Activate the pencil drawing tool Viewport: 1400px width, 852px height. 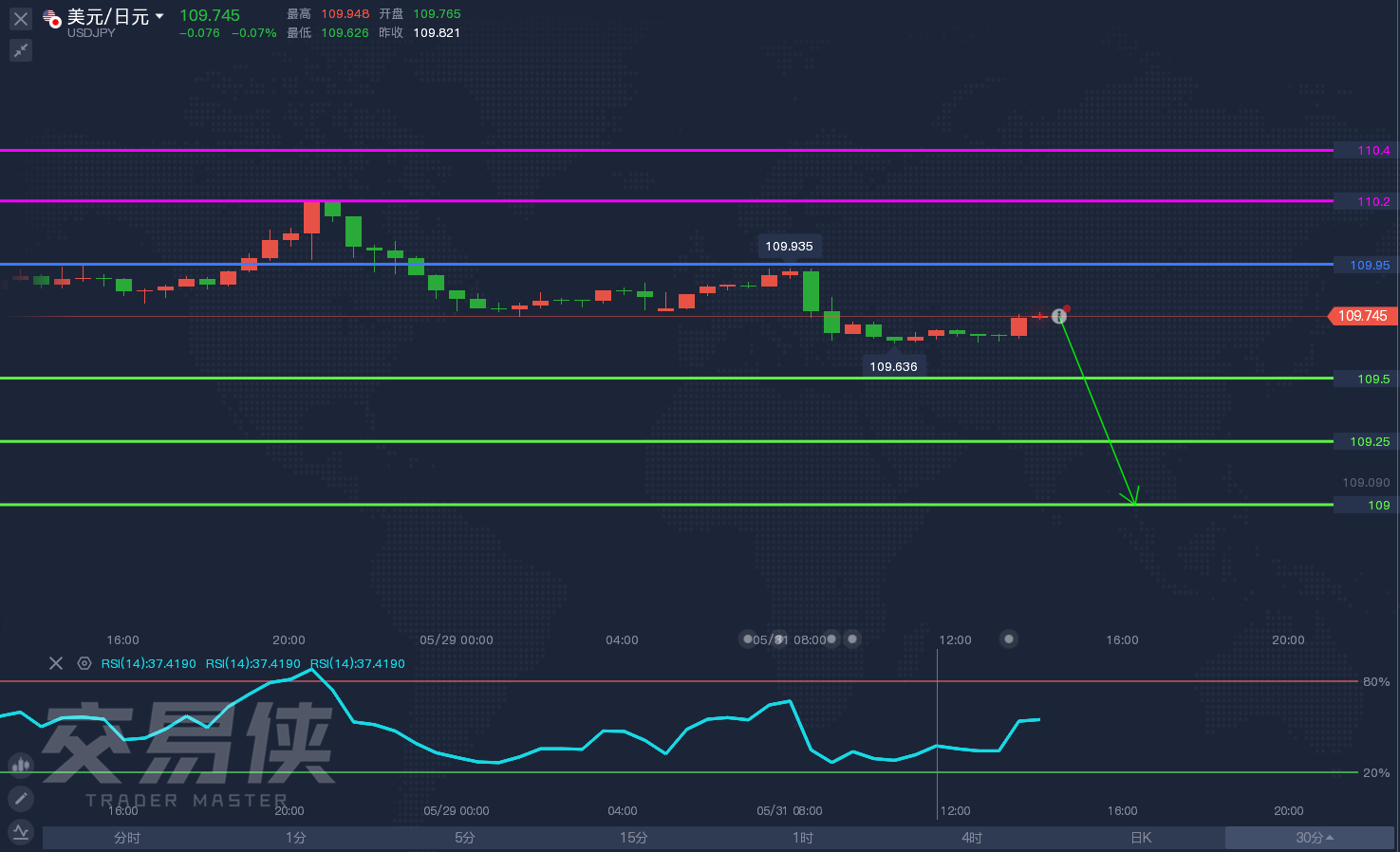(x=21, y=799)
